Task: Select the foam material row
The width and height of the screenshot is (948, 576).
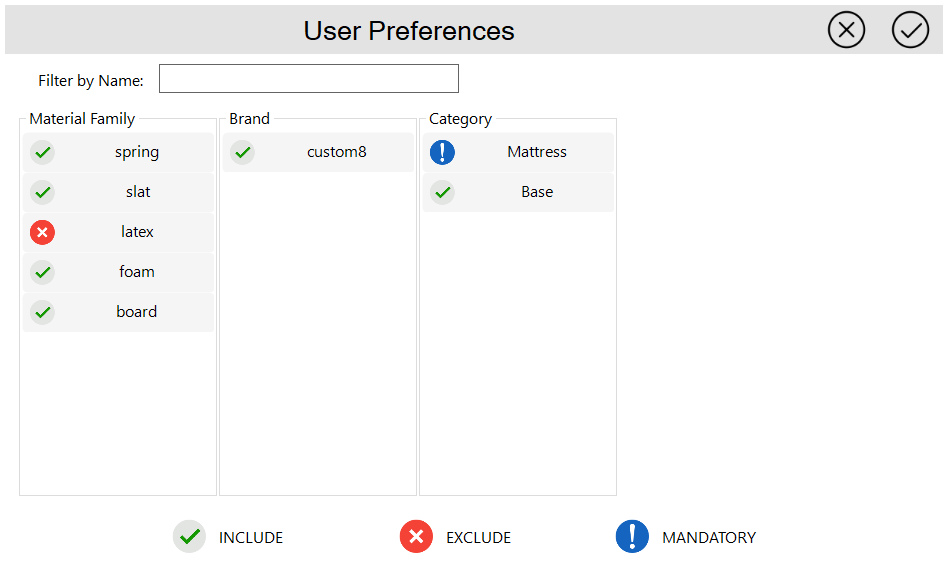Action: (x=137, y=272)
